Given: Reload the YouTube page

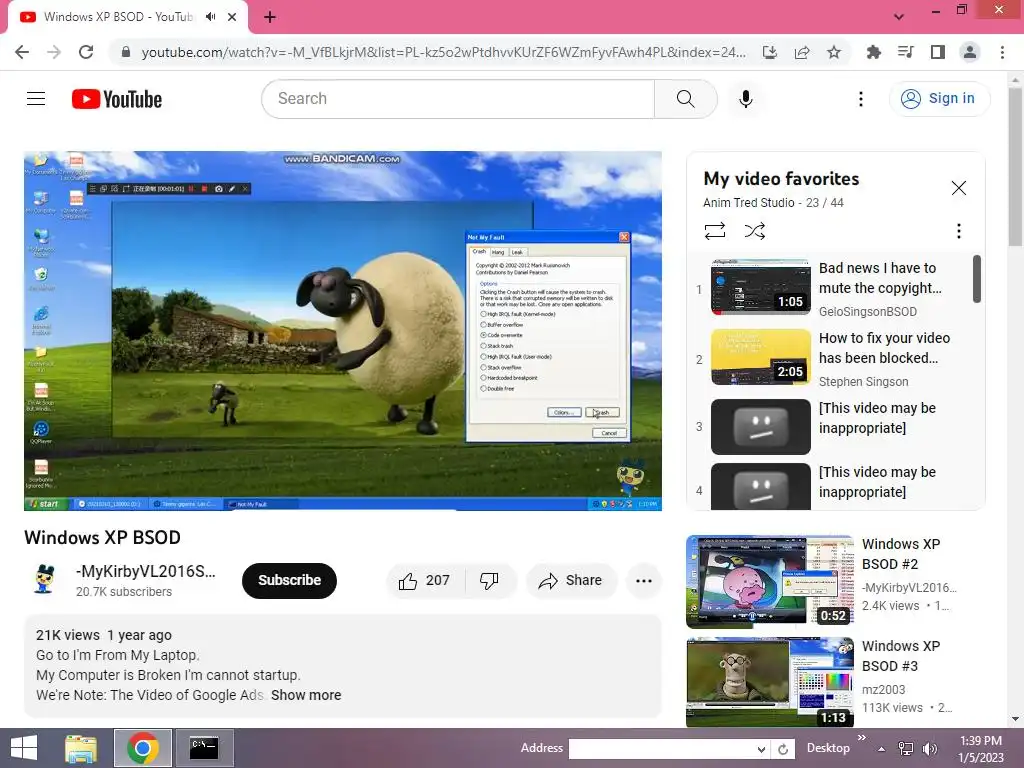Looking at the screenshot, I should pyautogui.click(x=86, y=52).
